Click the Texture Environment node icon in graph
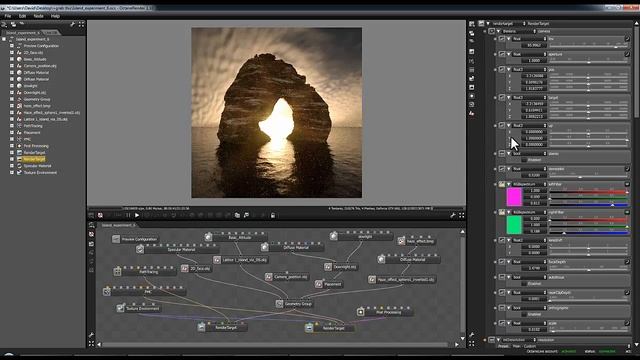This screenshot has height=360, width=640. coord(120,308)
